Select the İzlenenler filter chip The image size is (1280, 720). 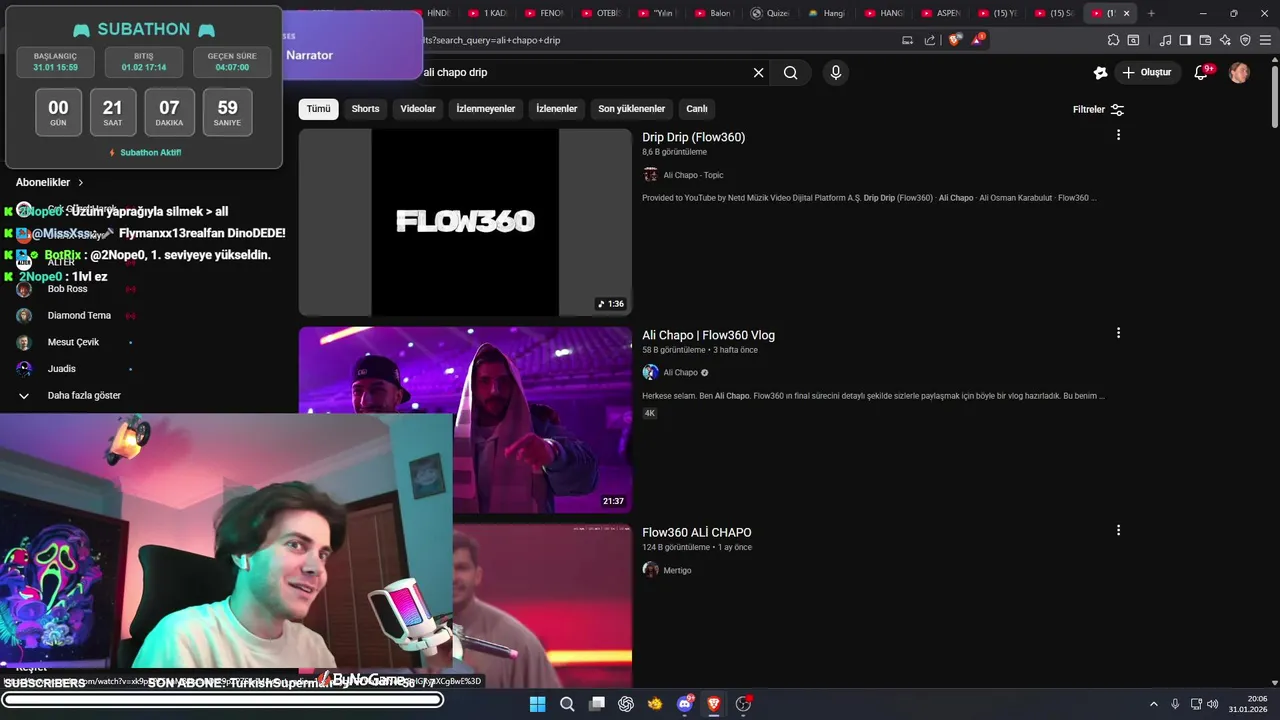pos(557,109)
